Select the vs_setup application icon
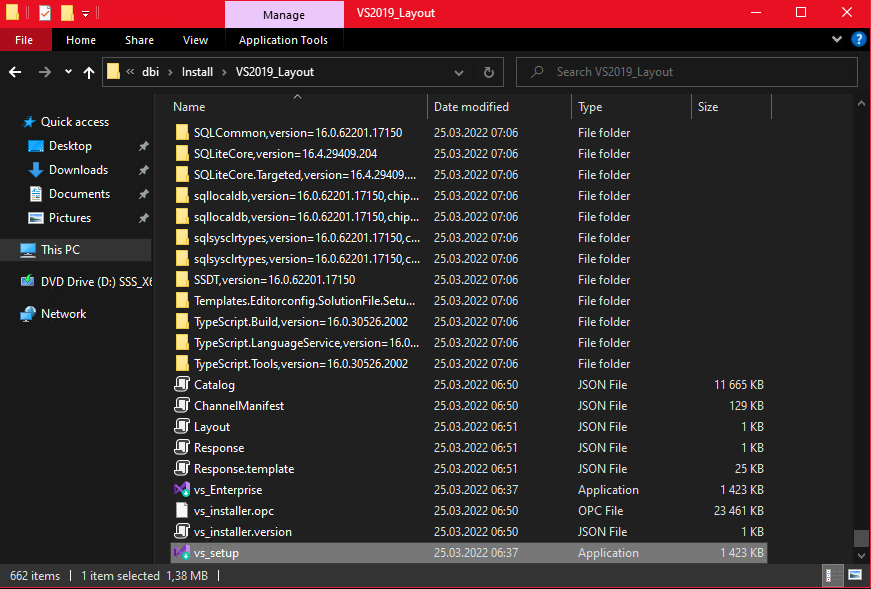 click(181, 553)
